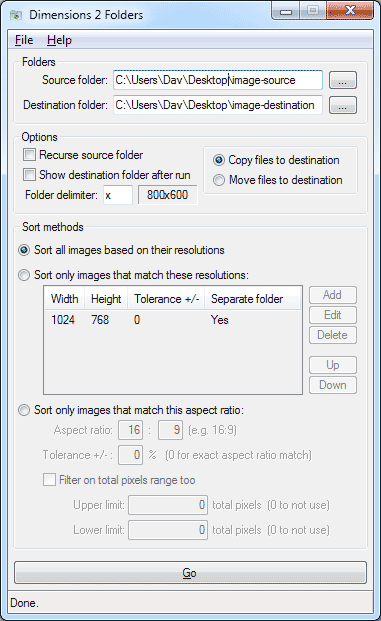Click the Height column header
The image size is (381, 621).
pyautogui.click(x=106, y=299)
